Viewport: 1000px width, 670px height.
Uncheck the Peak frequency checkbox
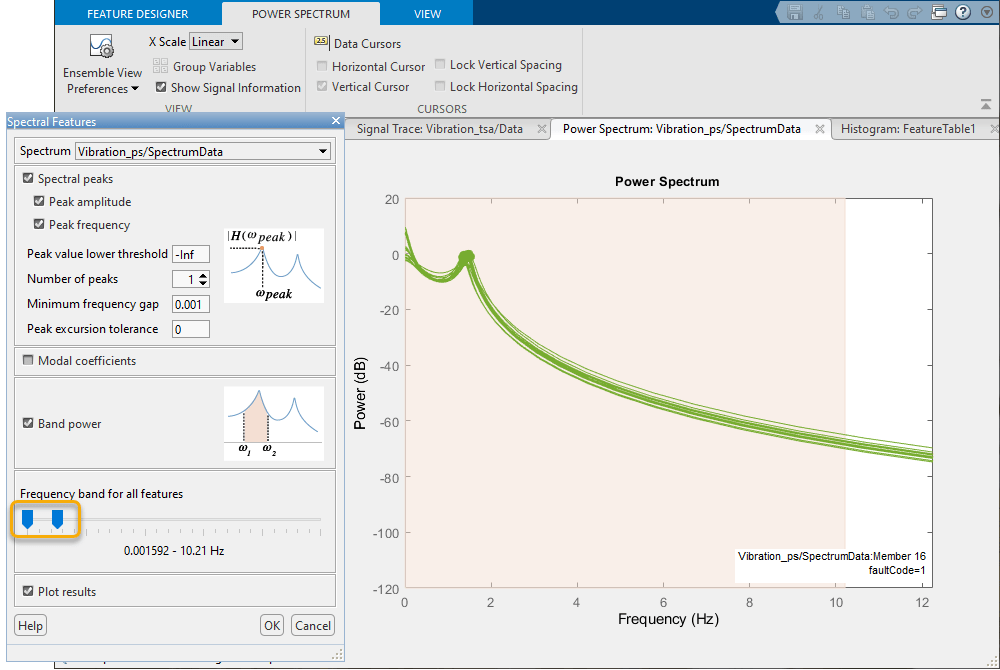pyautogui.click(x=39, y=224)
